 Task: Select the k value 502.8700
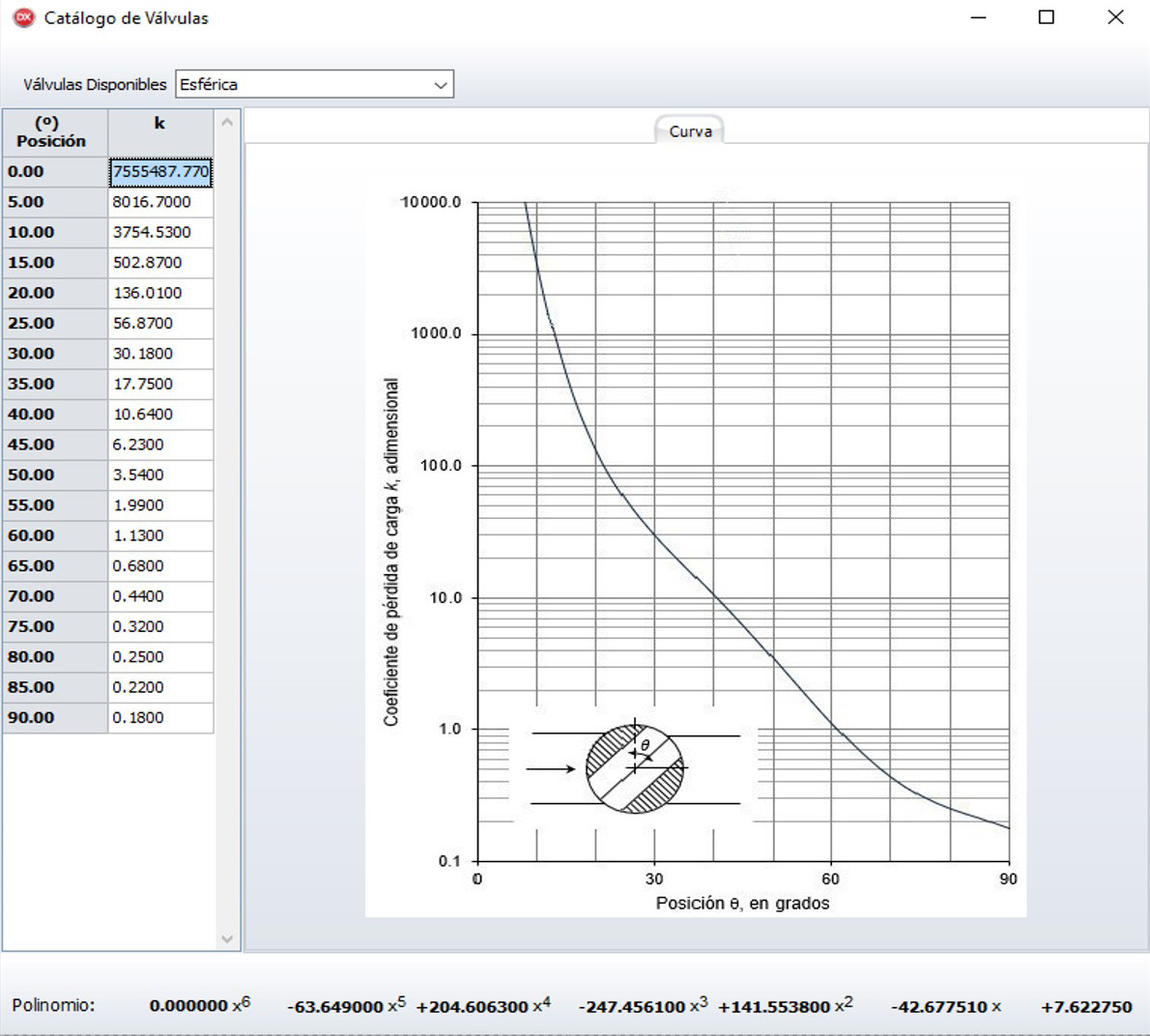click(x=160, y=263)
